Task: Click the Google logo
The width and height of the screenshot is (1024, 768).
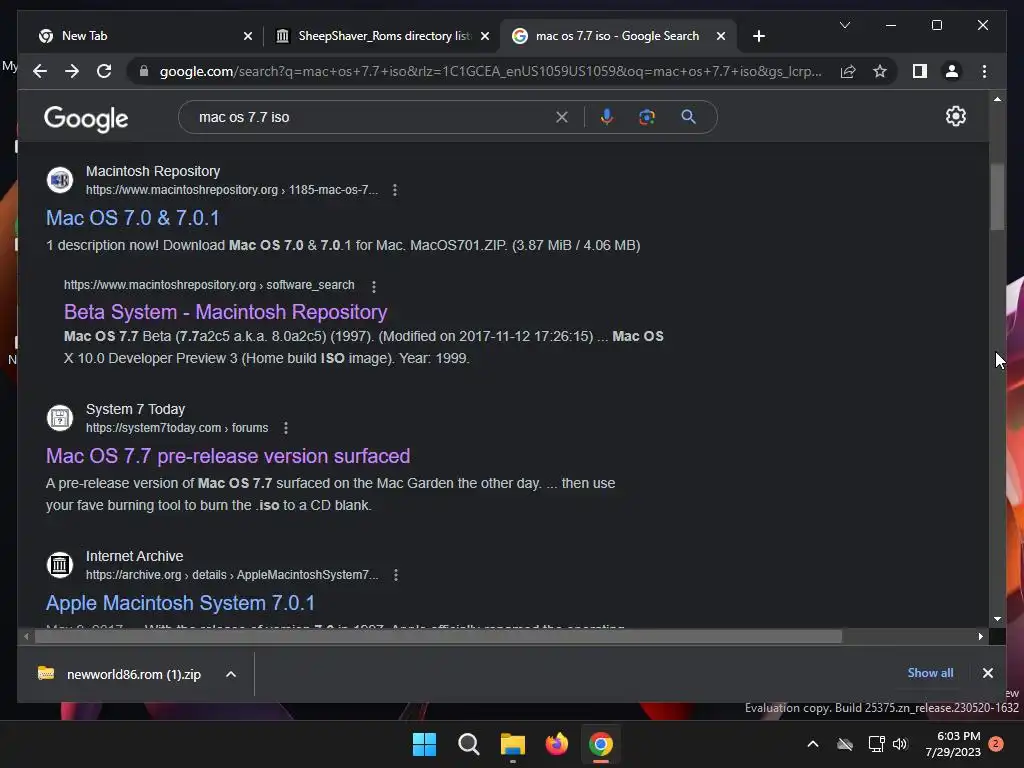Action: (86, 119)
